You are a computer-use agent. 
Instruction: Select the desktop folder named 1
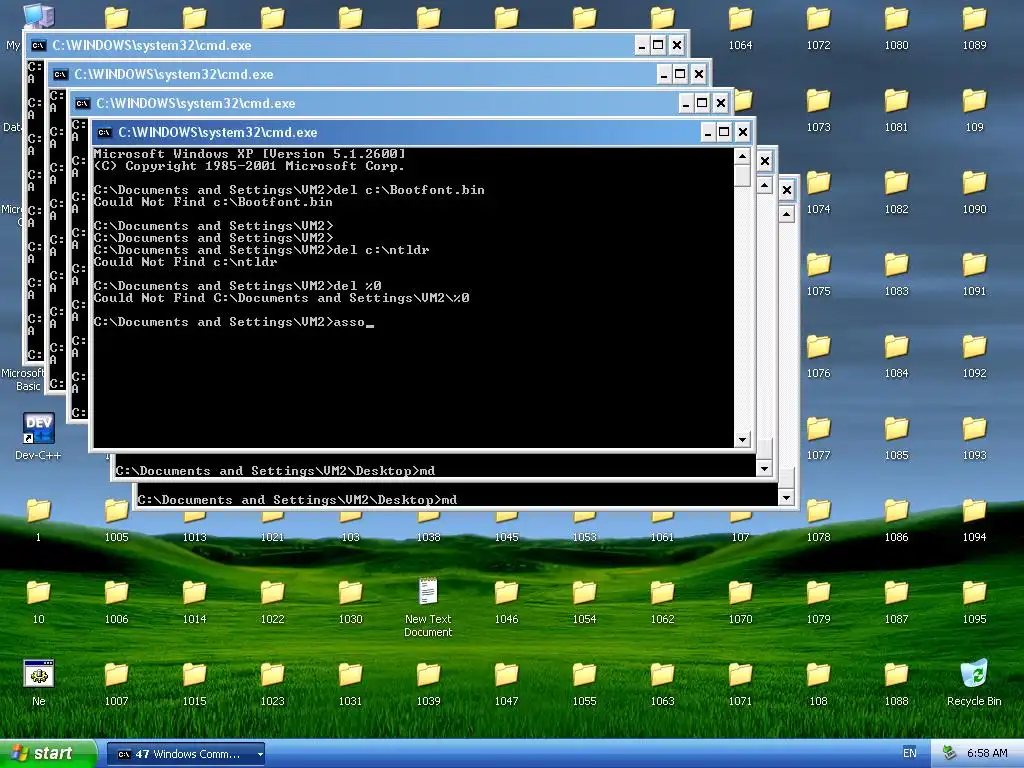point(39,511)
